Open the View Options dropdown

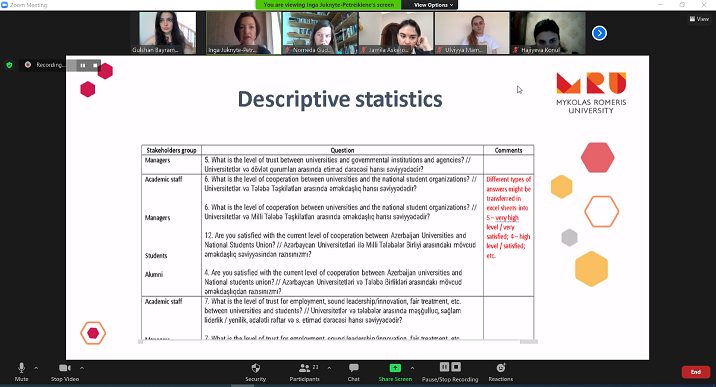click(433, 5)
